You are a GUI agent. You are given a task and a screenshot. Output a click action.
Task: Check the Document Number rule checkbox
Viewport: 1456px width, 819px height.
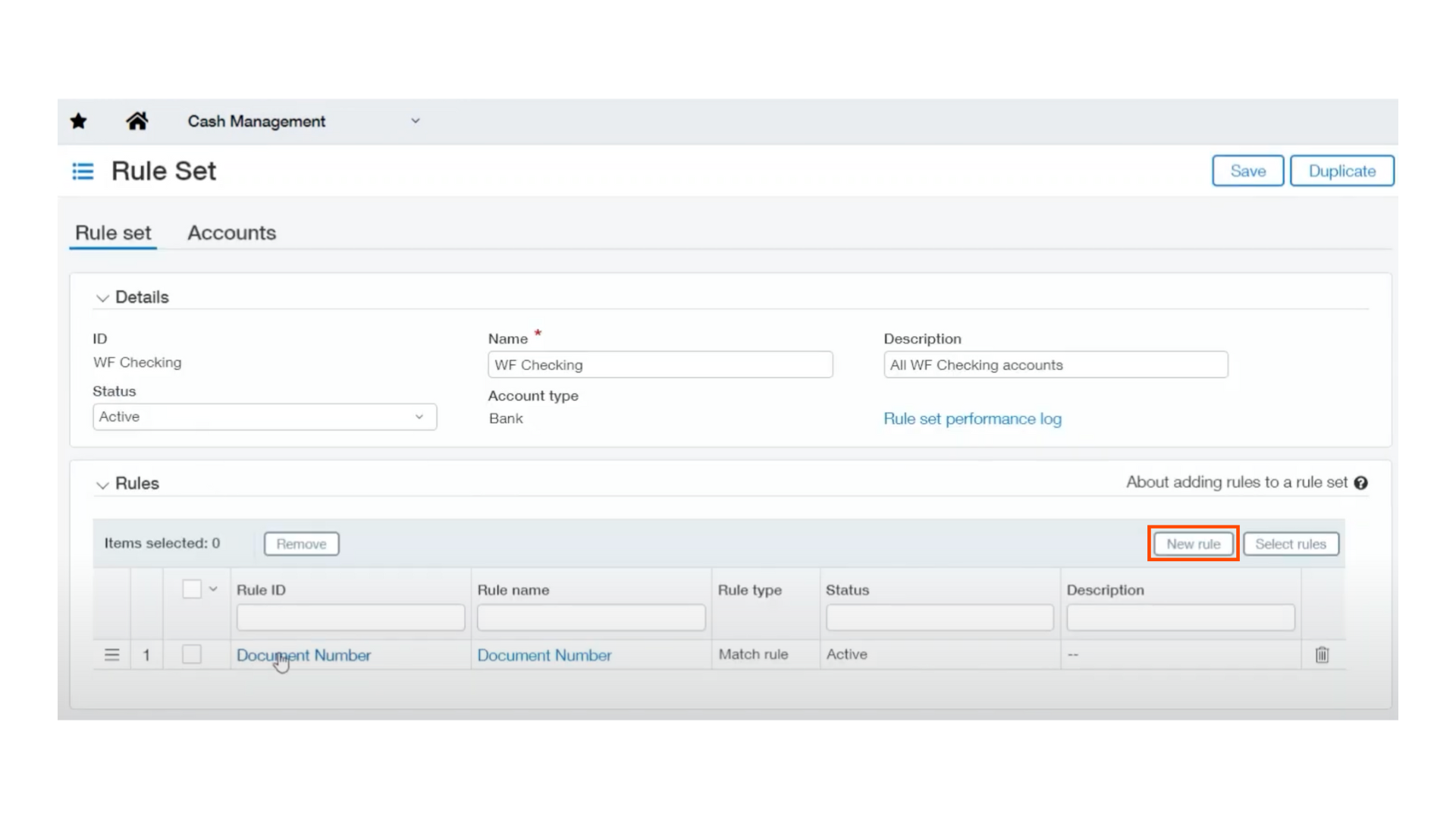click(x=192, y=654)
